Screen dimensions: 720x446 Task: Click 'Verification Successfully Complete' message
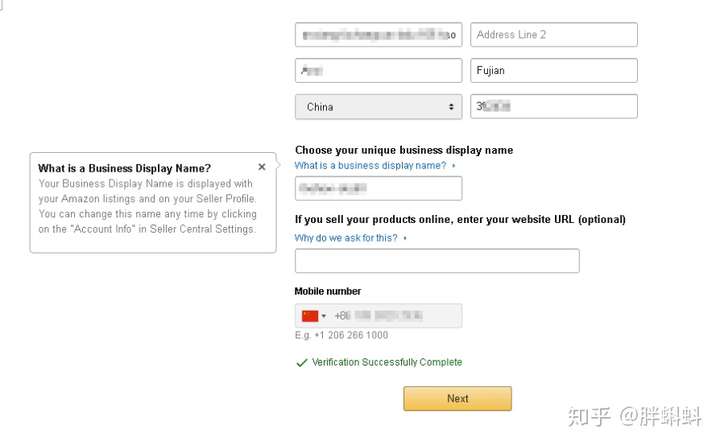coord(387,362)
